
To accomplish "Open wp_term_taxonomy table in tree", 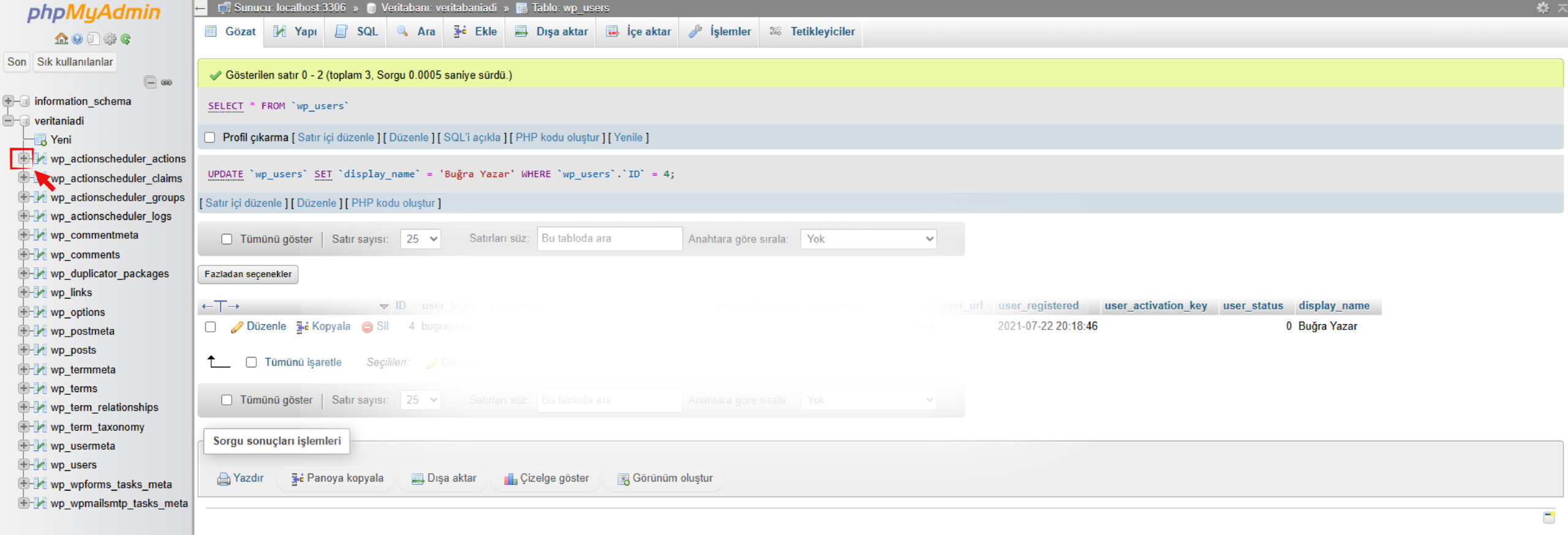I will tap(97, 427).
